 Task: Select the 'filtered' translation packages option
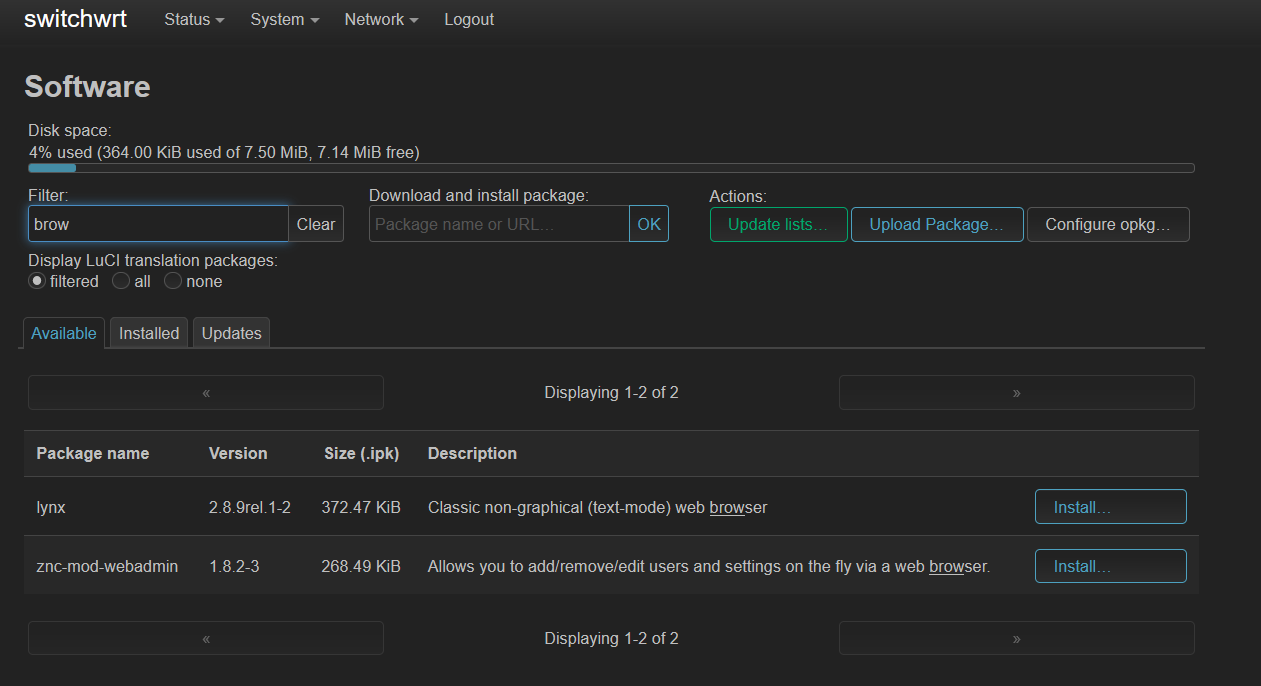[36, 281]
